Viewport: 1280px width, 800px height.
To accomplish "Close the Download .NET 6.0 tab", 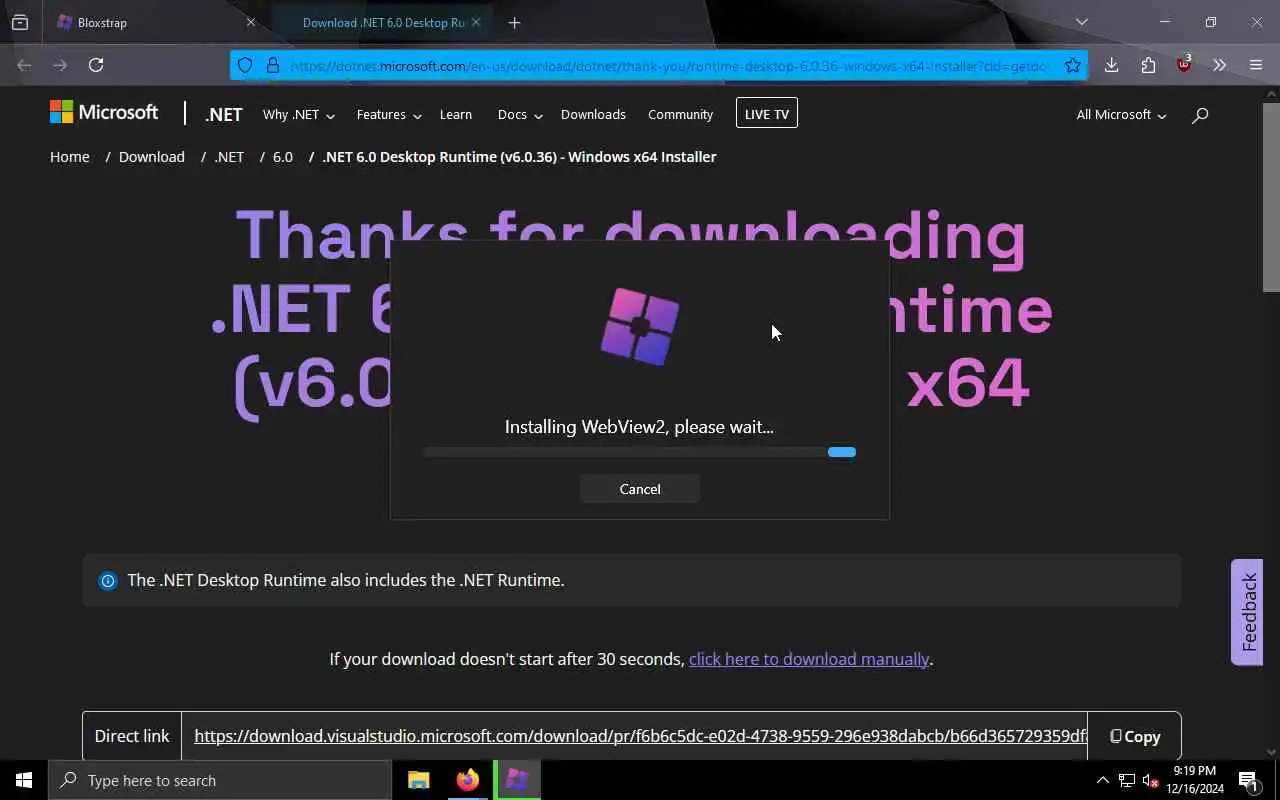I will pos(476,22).
